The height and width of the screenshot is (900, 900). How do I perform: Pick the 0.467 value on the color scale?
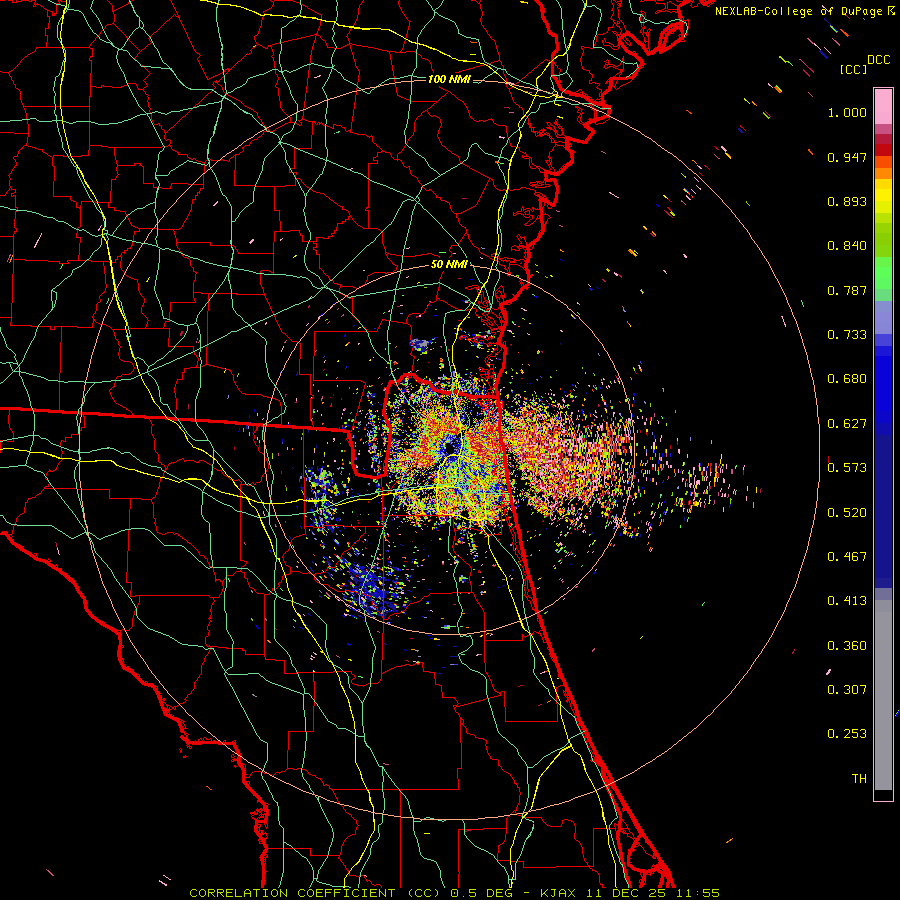point(847,557)
